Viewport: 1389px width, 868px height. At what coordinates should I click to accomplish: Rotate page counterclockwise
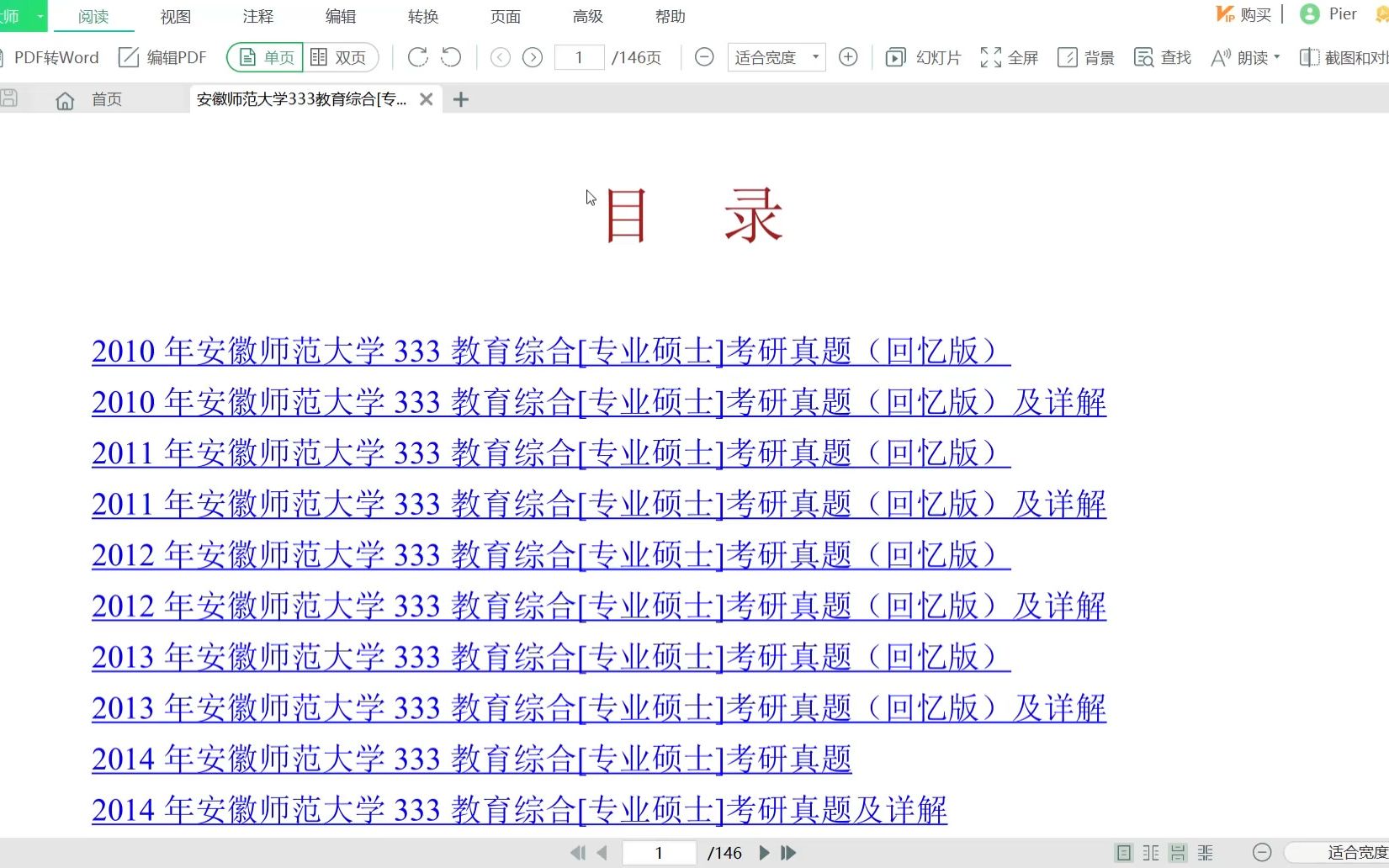click(452, 57)
